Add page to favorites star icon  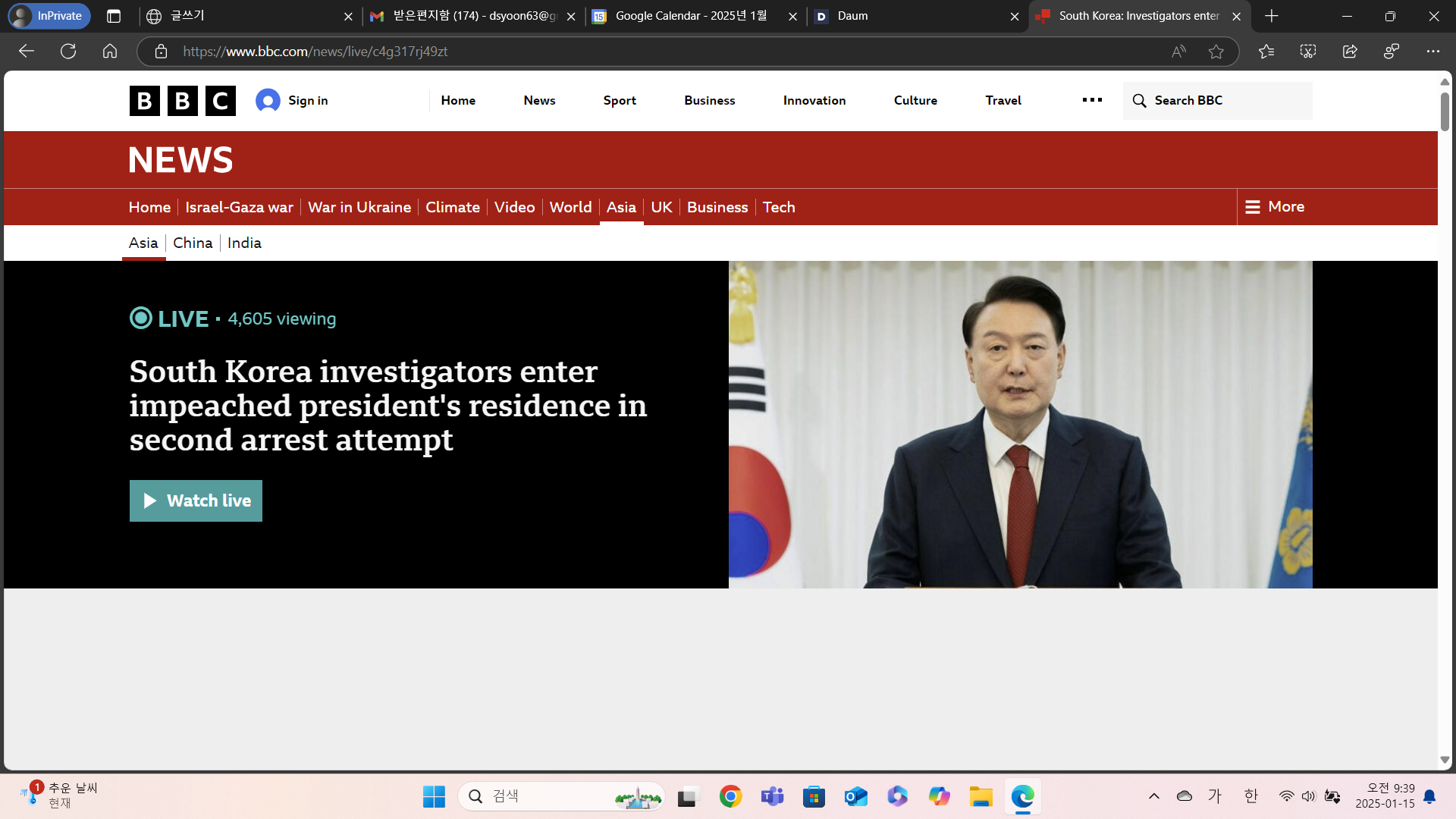[x=1216, y=52]
